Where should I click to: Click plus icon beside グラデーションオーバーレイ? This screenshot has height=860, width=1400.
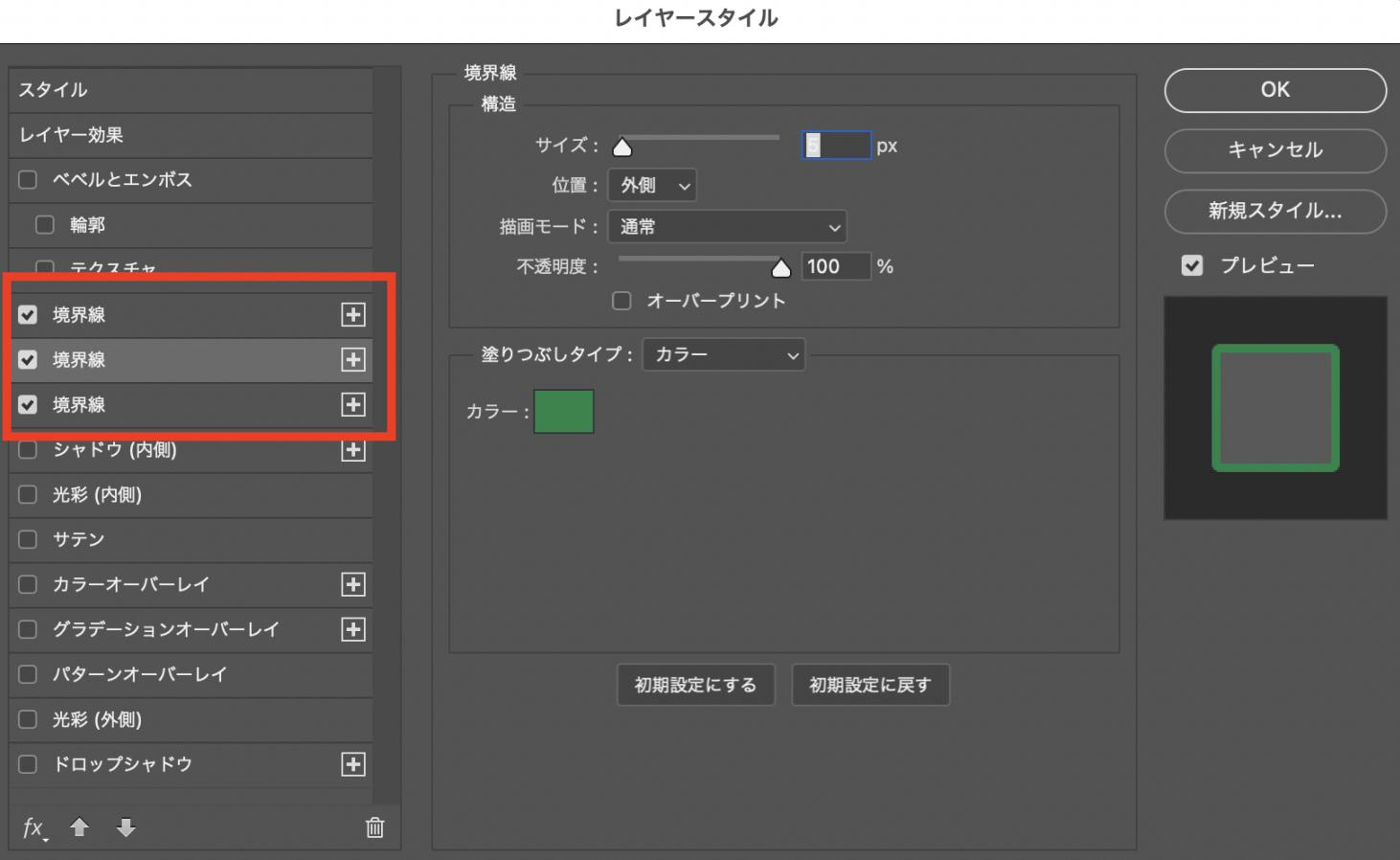(353, 629)
